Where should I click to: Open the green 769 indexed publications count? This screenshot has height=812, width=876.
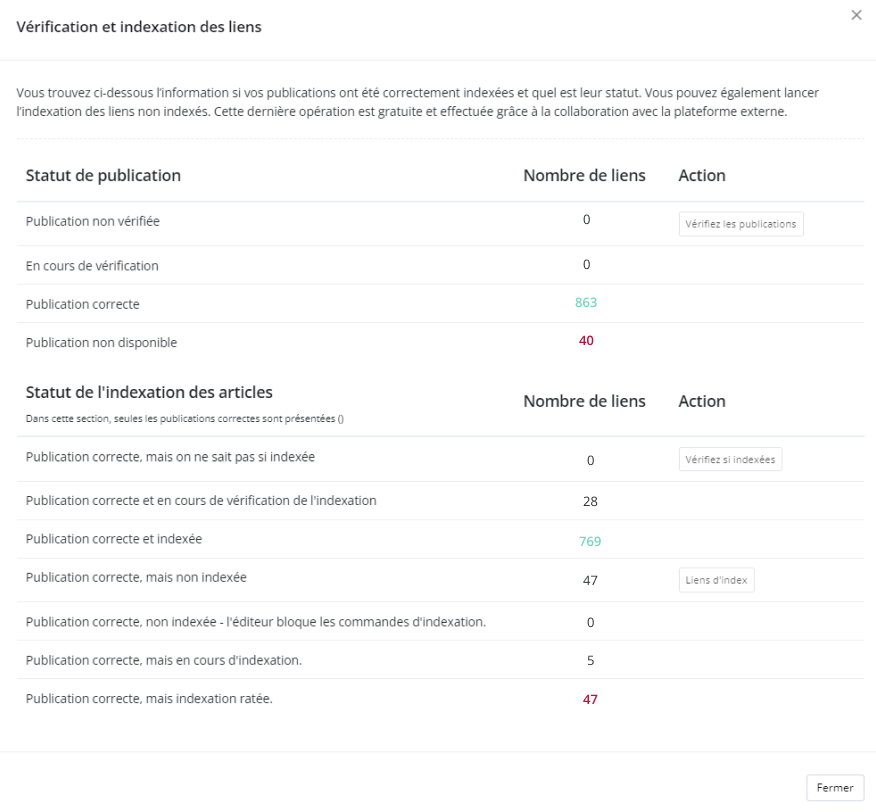[590, 541]
